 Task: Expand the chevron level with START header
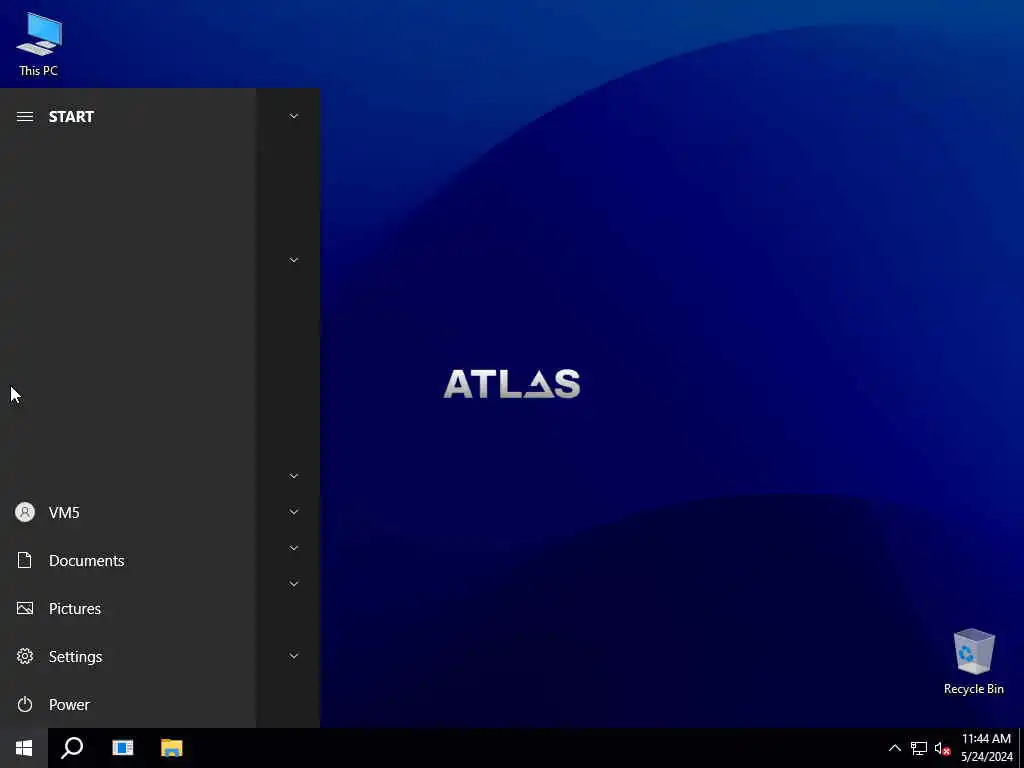click(294, 116)
